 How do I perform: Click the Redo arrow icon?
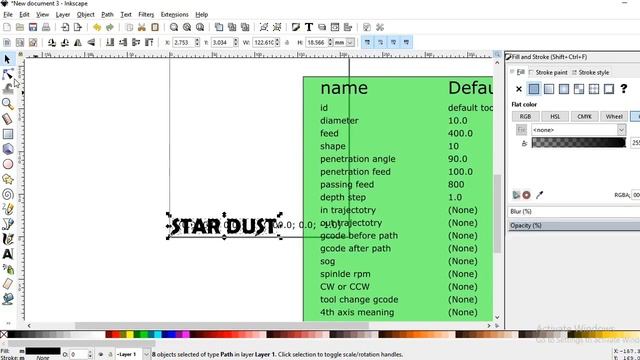110,27
